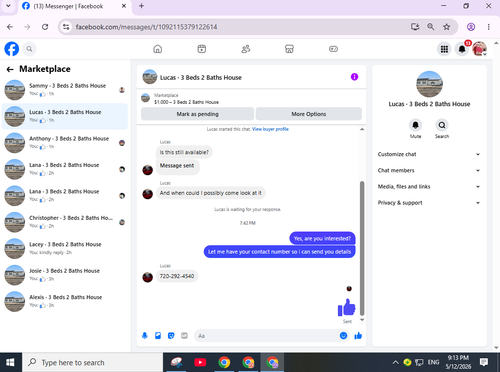
Task: Open the emoji picker in message box
Action: (x=343, y=336)
